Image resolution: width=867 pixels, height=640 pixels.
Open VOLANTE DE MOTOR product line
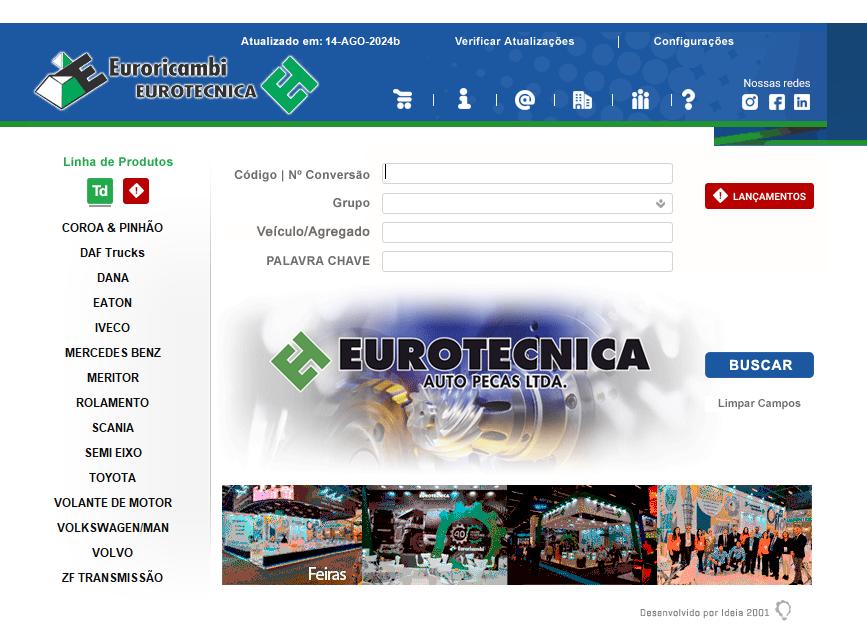(x=112, y=502)
